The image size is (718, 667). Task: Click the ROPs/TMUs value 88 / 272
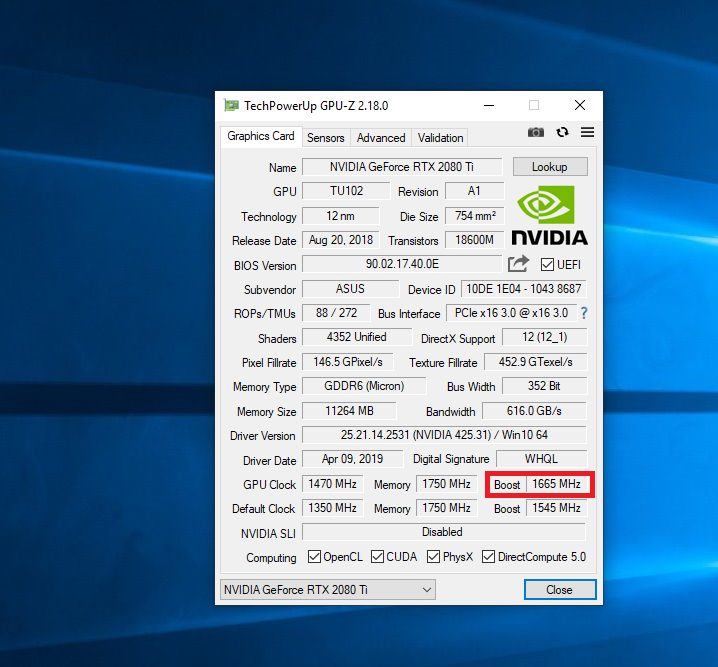coord(336,313)
